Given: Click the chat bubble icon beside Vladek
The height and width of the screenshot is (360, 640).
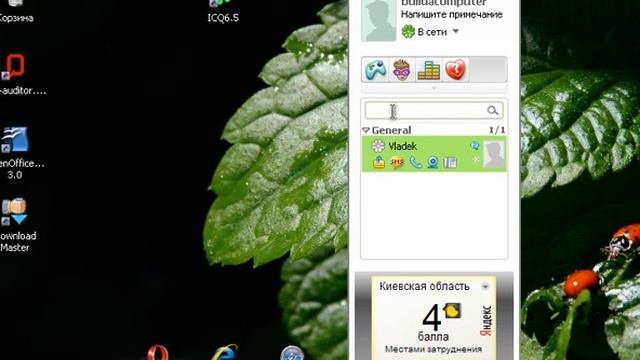Looking at the screenshot, I should coord(475,145).
